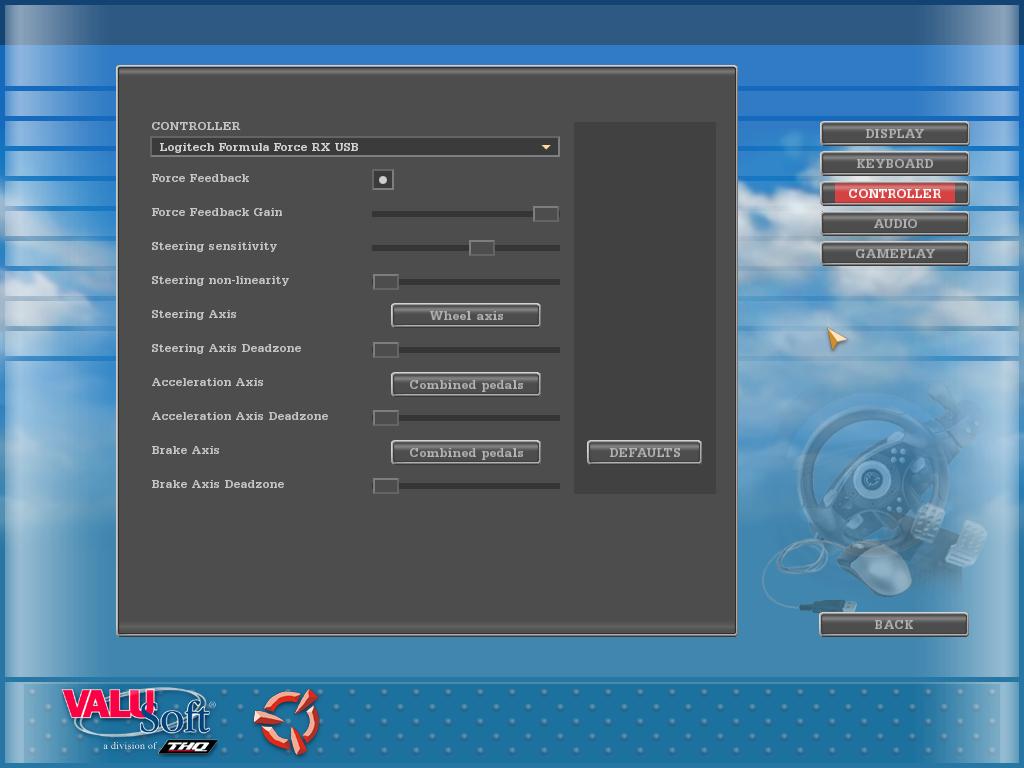
Task: Select the CONTROLLER settings tab
Action: pos(894,193)
